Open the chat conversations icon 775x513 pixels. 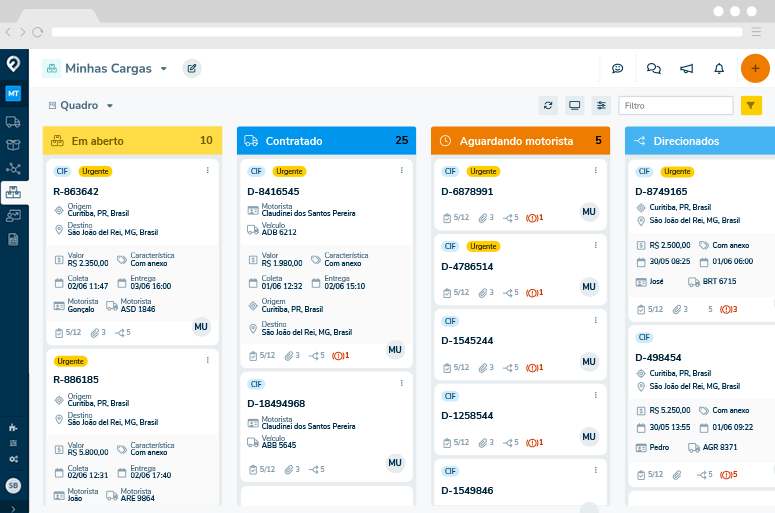coord(654,69)
